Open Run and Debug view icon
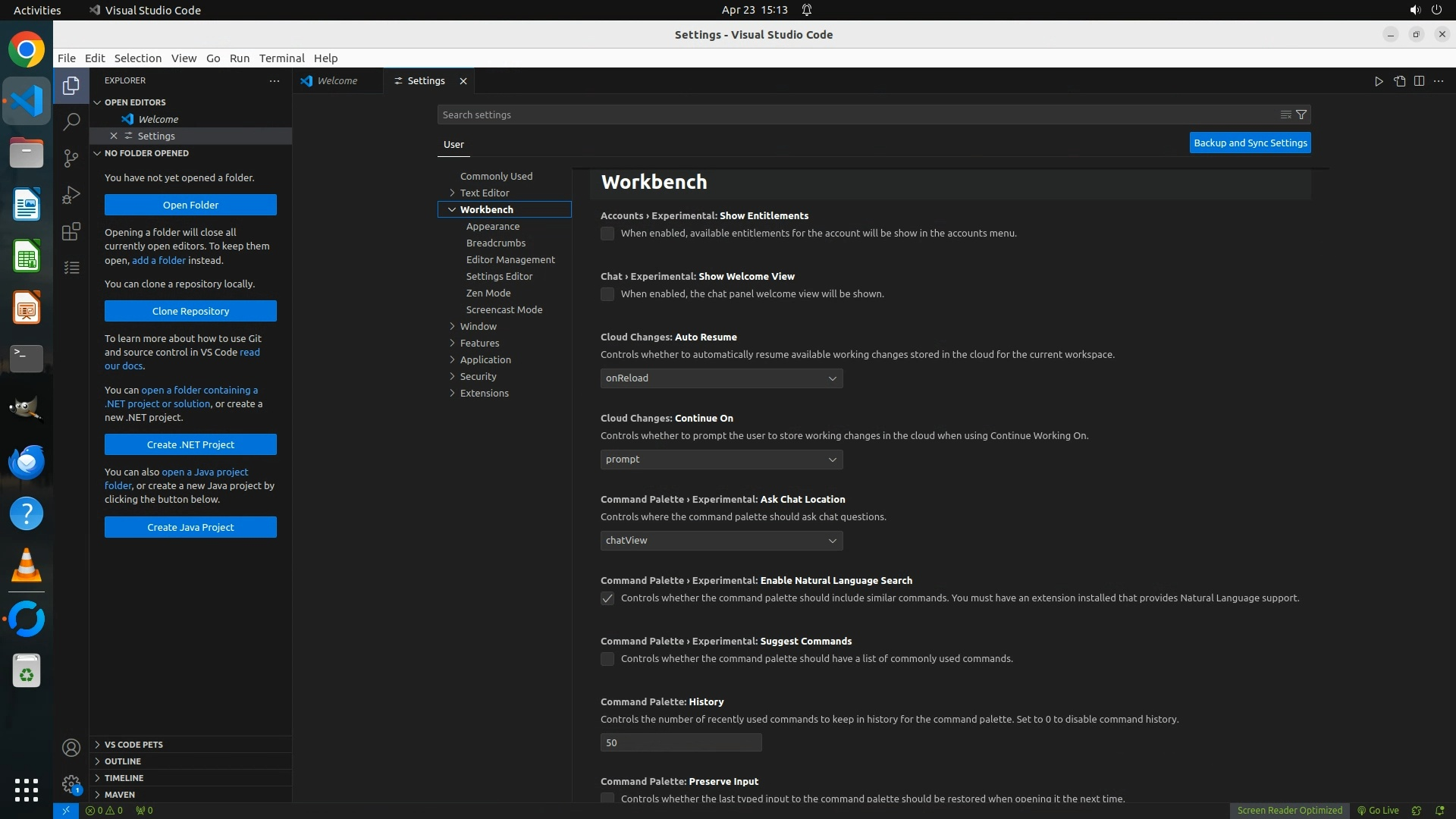Viewport: 1456px width, 819px height. click(71, 195)
